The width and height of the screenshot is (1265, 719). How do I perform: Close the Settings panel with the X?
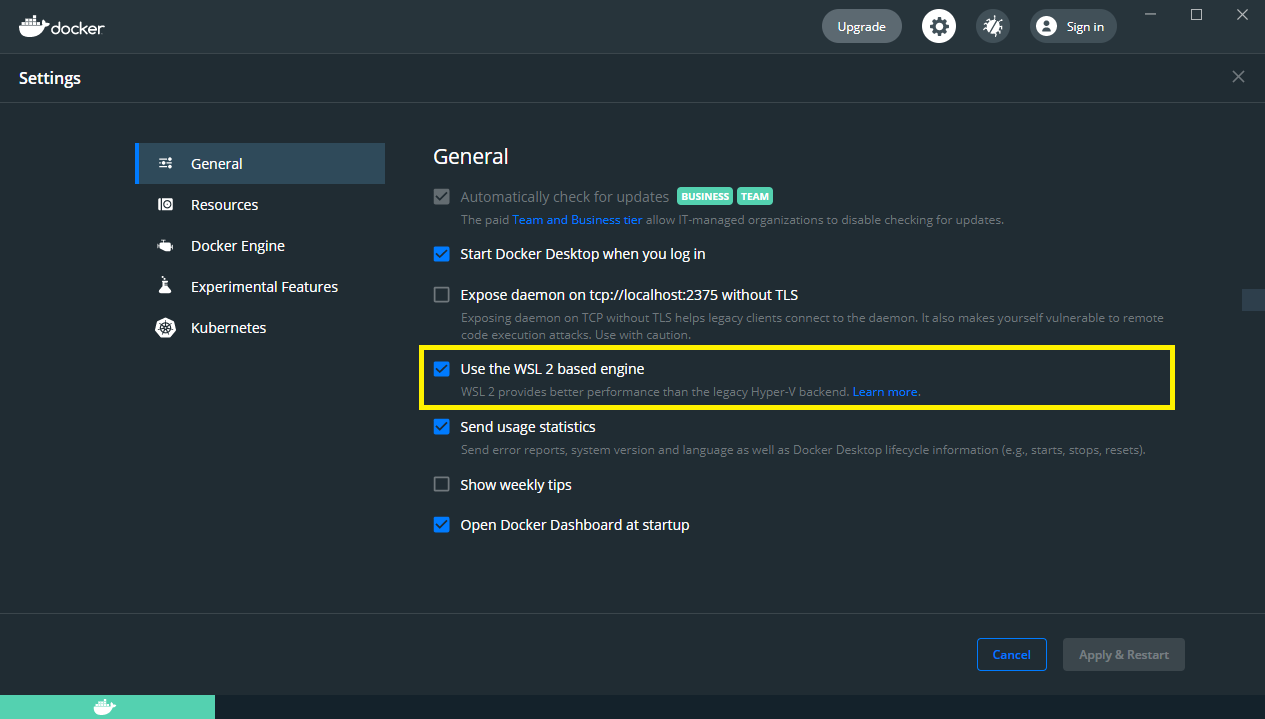(1238, 77)
